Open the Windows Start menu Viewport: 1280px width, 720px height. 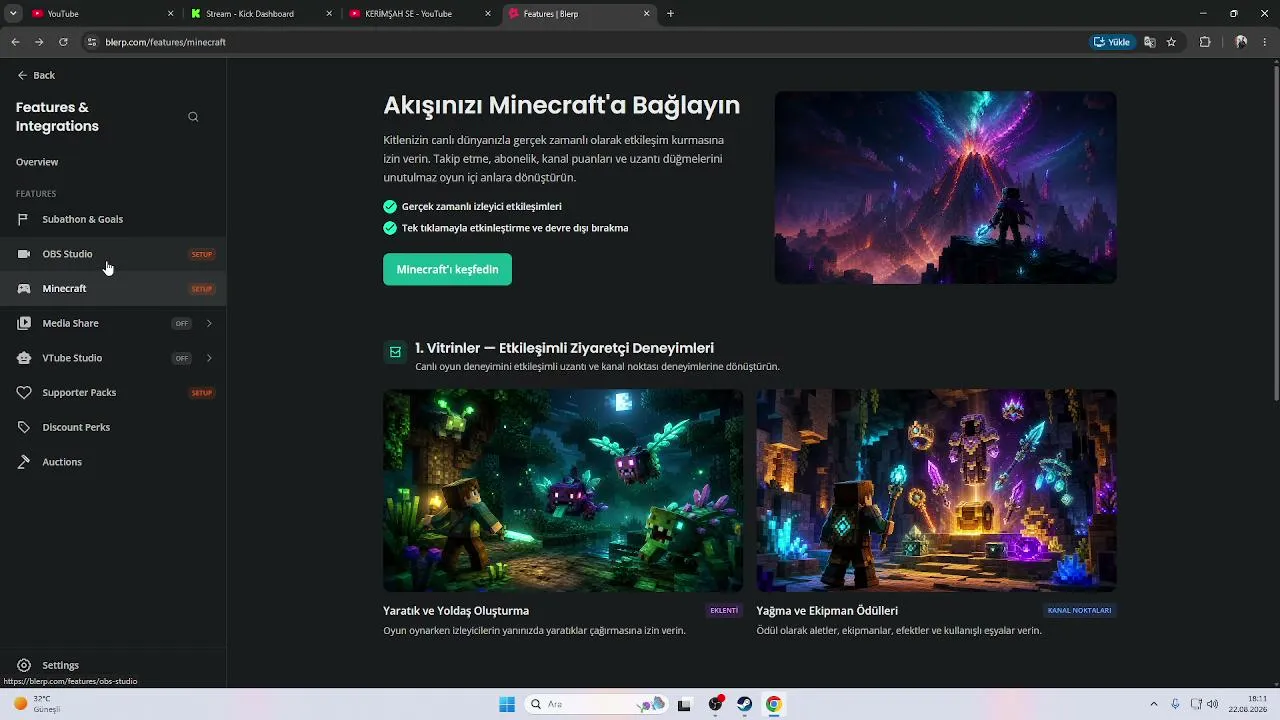507,704
